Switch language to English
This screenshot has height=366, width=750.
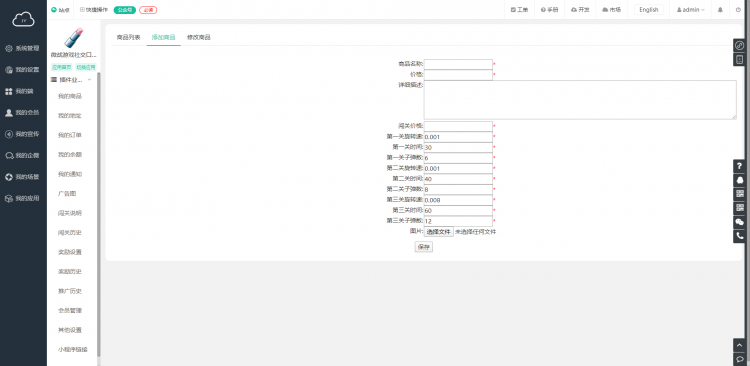[x=649, y=10]
